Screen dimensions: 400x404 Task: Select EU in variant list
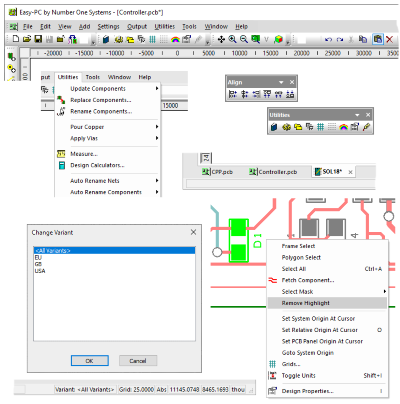tap(114, 257)
